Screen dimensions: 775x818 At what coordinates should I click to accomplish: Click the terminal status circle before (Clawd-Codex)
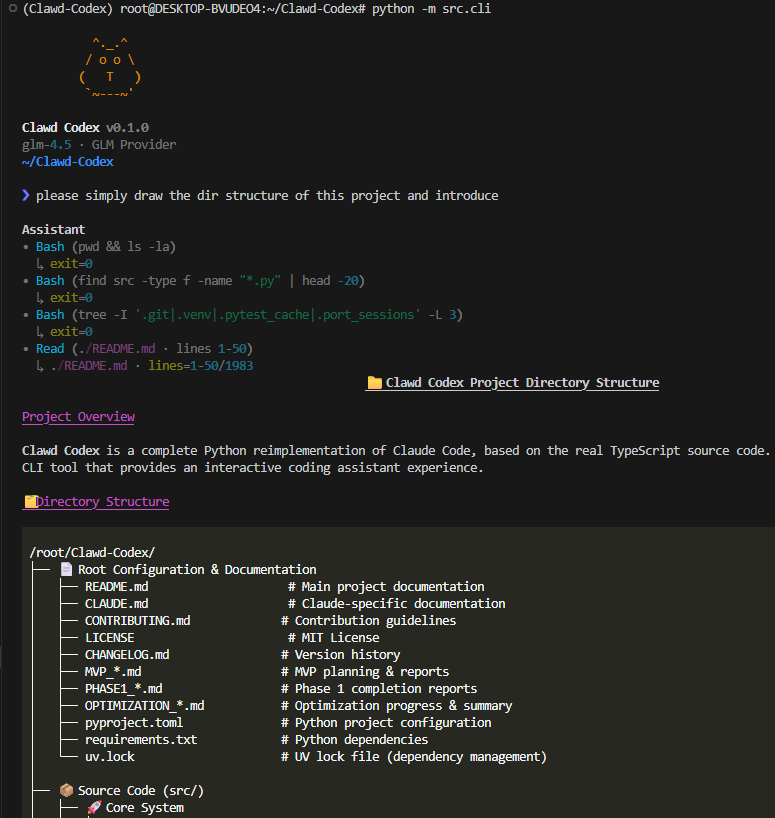(13, 8)
